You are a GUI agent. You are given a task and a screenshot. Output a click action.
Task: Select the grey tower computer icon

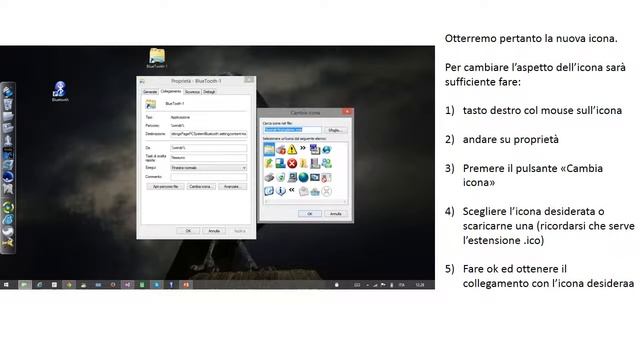point(315,163)
